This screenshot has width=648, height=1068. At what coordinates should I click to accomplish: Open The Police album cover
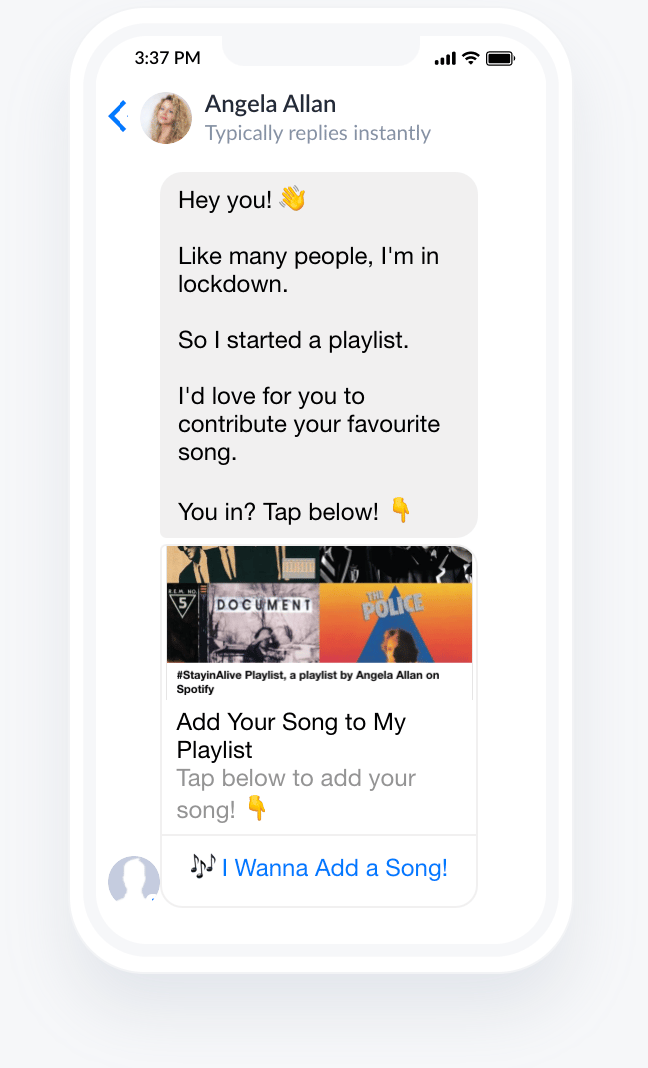click(x=396, y=622)
